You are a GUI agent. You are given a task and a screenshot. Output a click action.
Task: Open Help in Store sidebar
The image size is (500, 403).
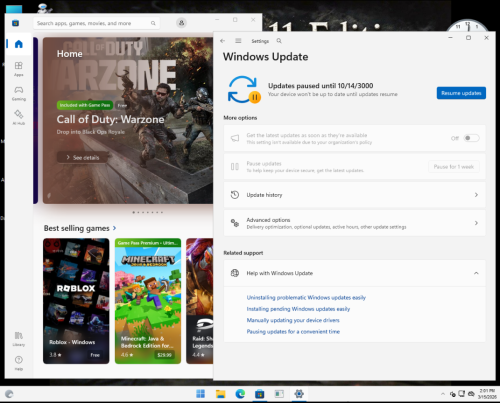coord(19,363)
